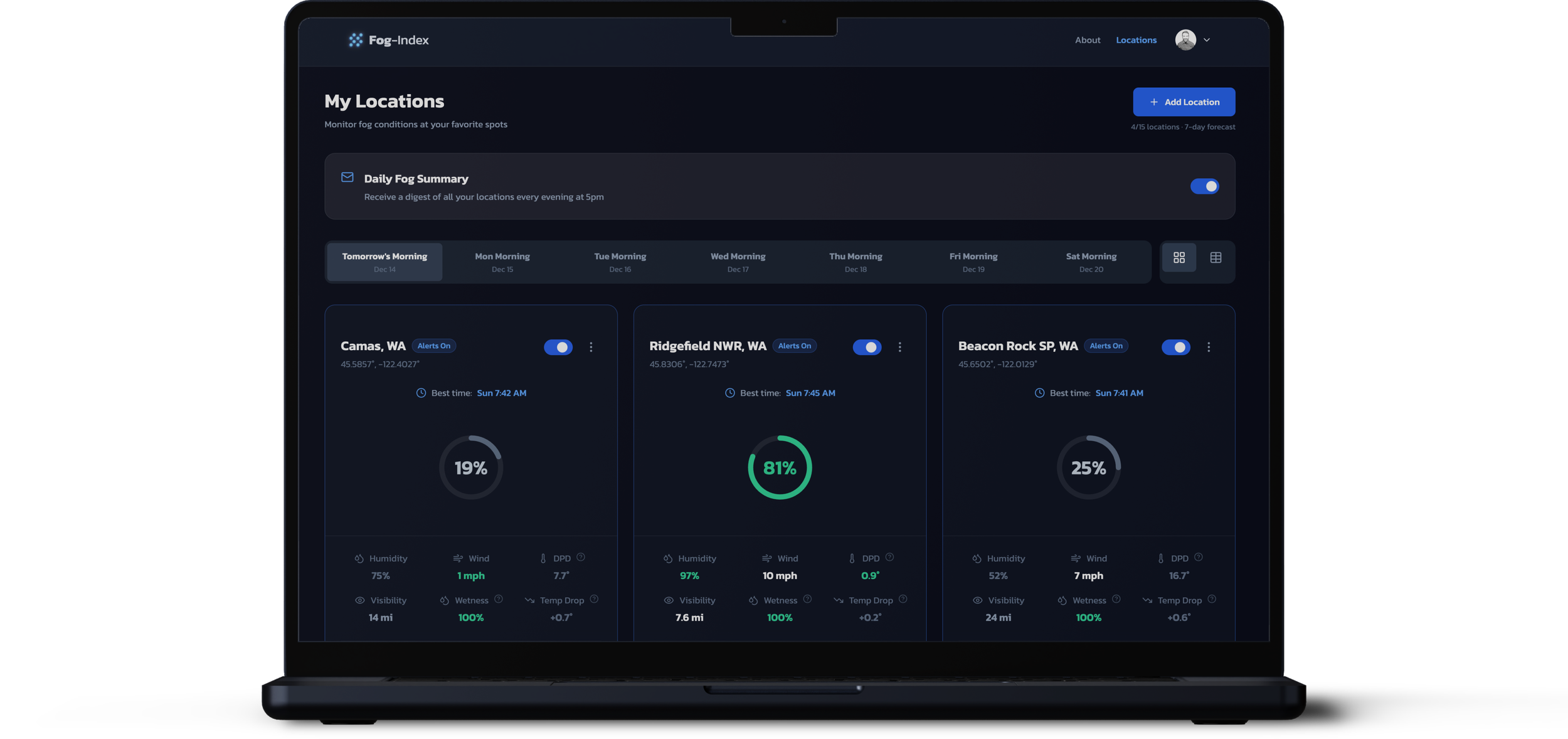This screenshot has height=739, width=1568.
Task: Open the About page link
Action: pyautogui.click(x=1087, y=40)
